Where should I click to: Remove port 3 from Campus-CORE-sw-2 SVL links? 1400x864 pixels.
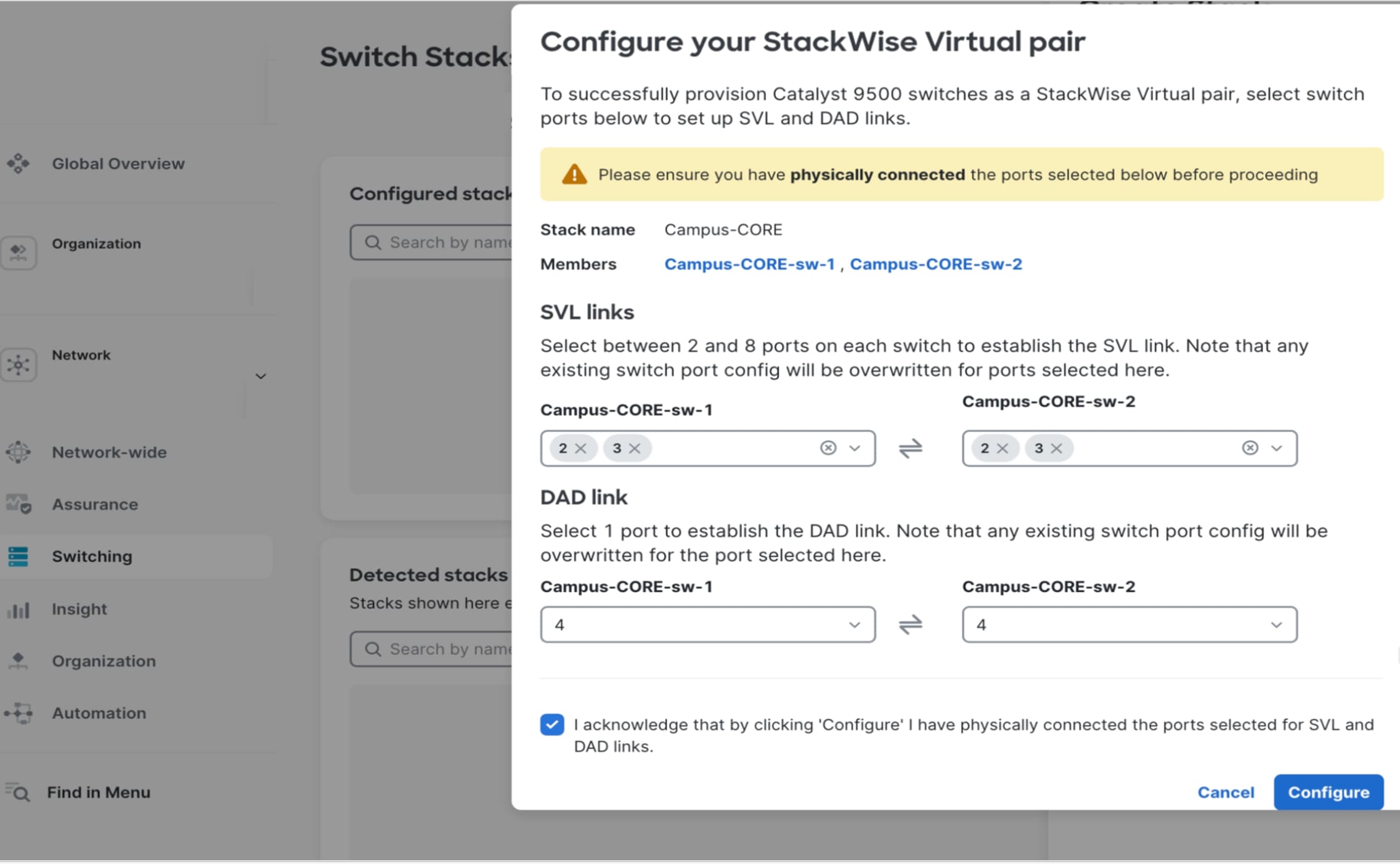1056,449
